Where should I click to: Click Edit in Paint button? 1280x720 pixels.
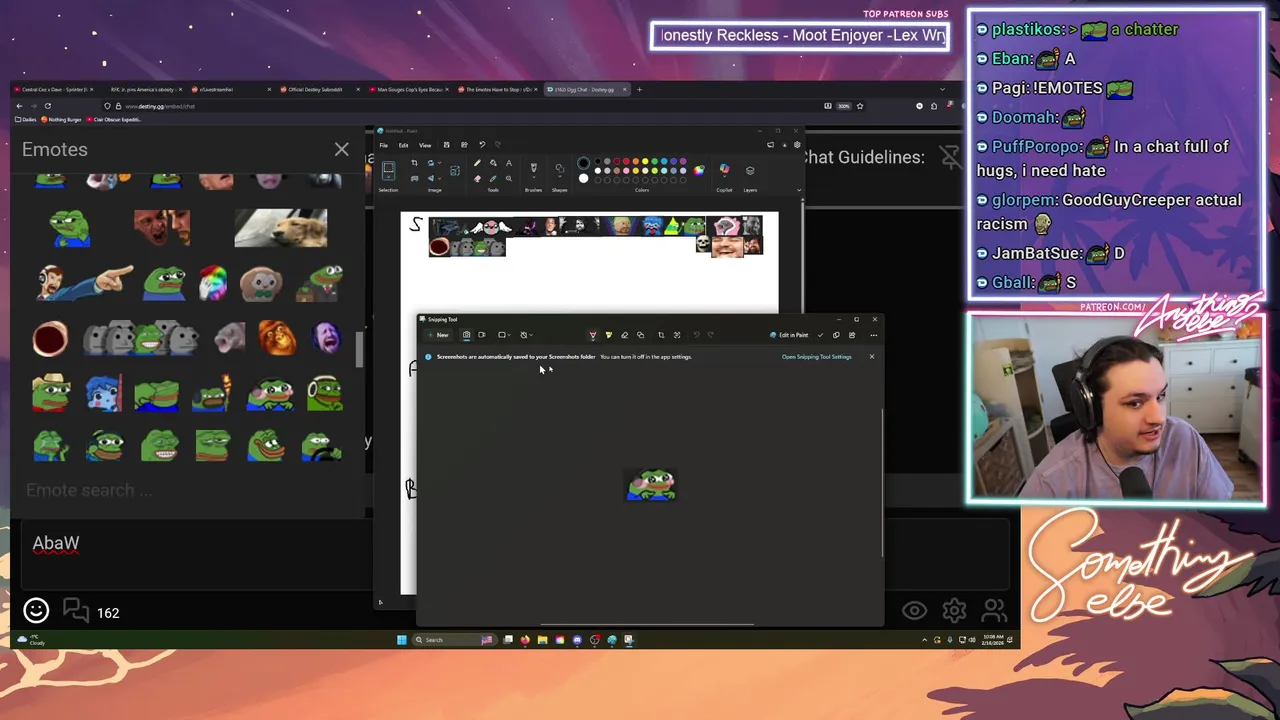tap(790, 335)
